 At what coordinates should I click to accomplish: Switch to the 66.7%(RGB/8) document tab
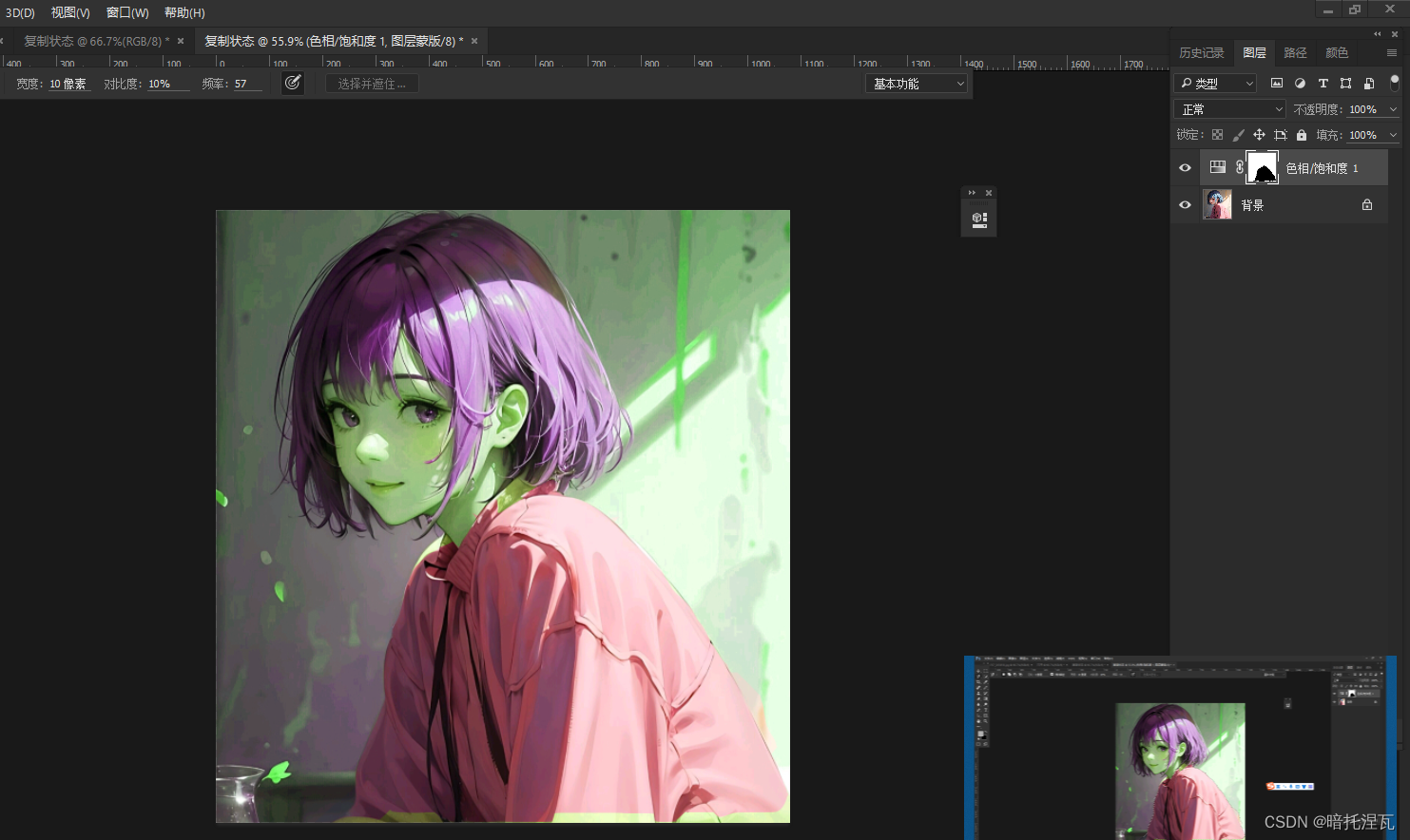96,41
